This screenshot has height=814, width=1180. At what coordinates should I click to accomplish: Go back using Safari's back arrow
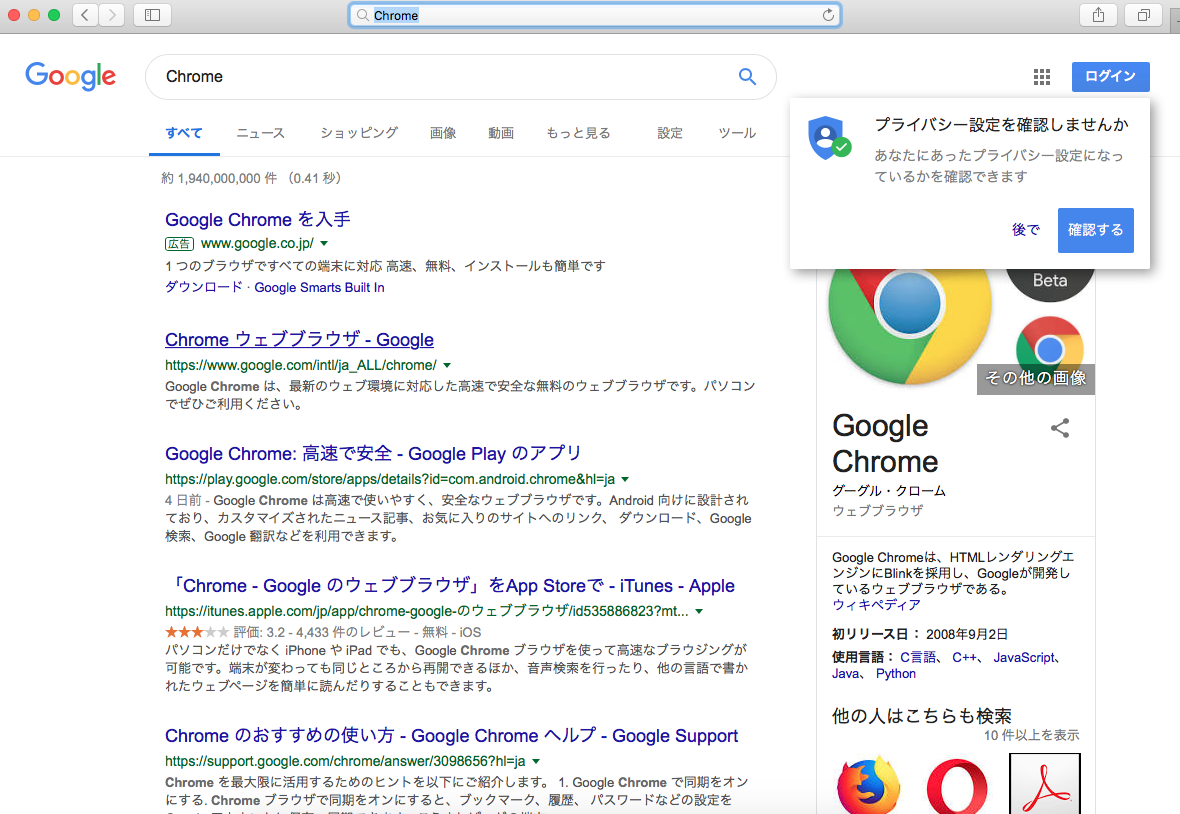85,15
